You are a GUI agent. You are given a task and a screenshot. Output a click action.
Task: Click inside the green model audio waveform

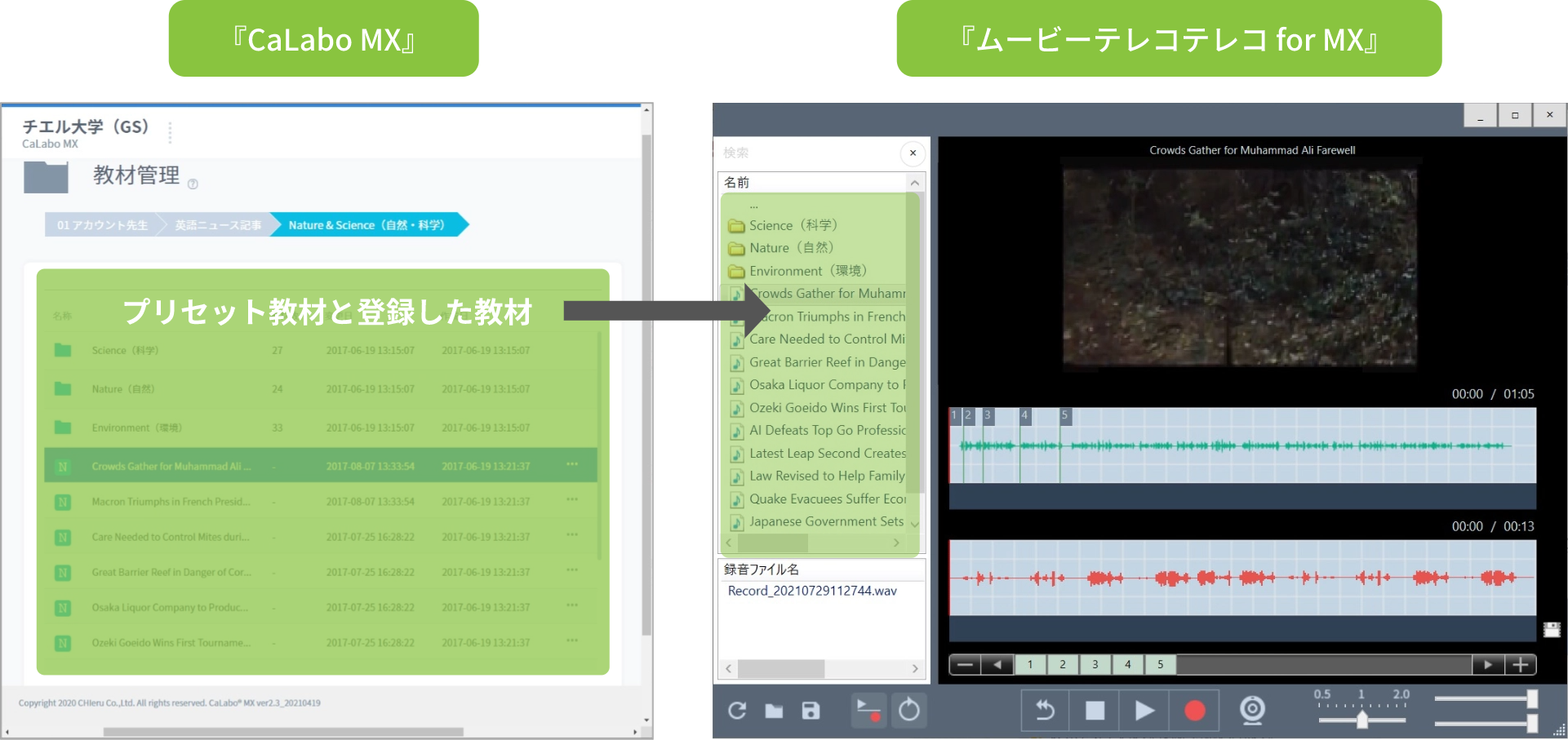[x=1242, y=445]
